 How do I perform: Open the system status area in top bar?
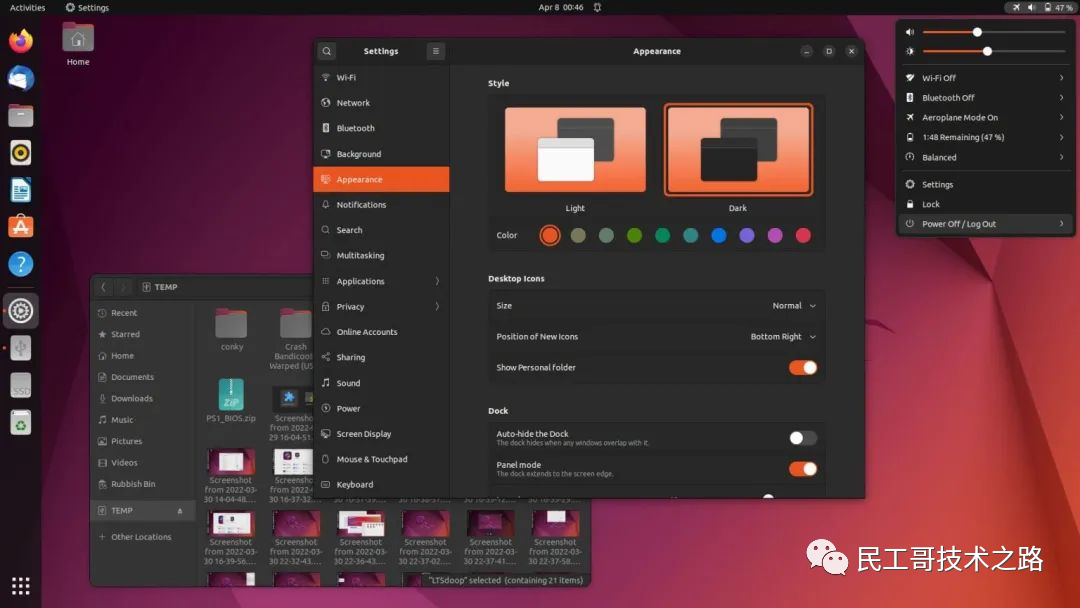click(x=1042, y=8)
